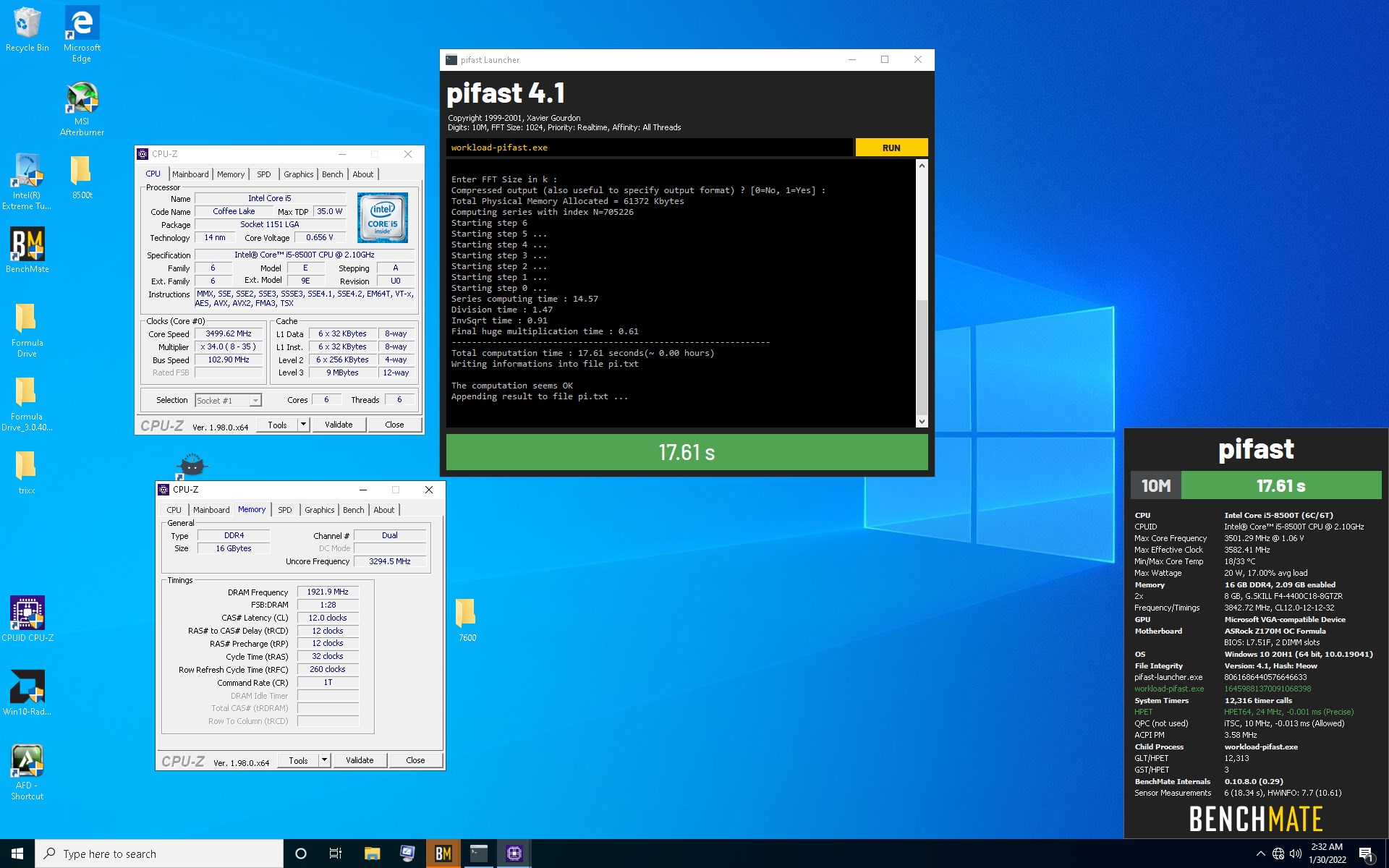Open the 7600 folder on desktop
The image size is (1389, 868).
467,620
